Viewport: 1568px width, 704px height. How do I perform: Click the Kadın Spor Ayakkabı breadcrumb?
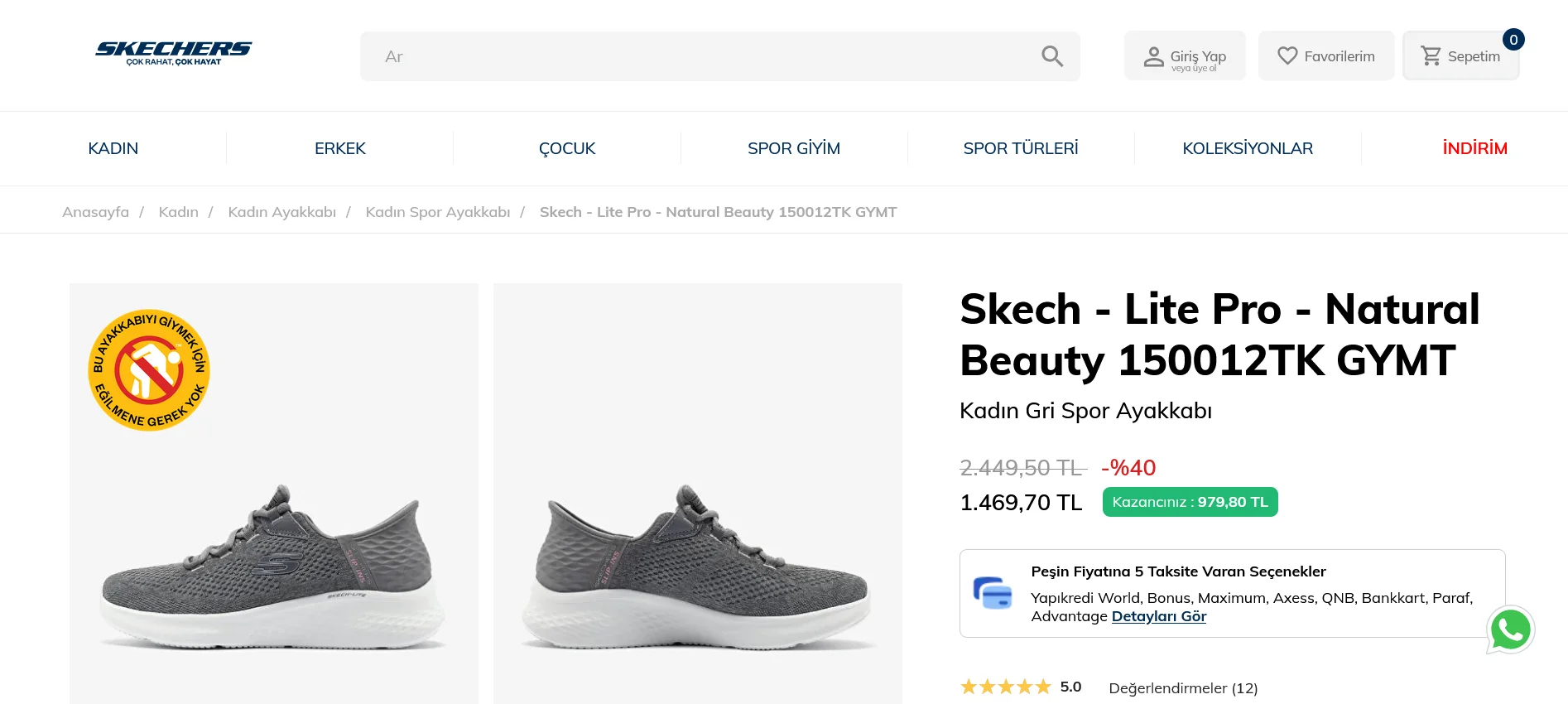pos(437,212)
